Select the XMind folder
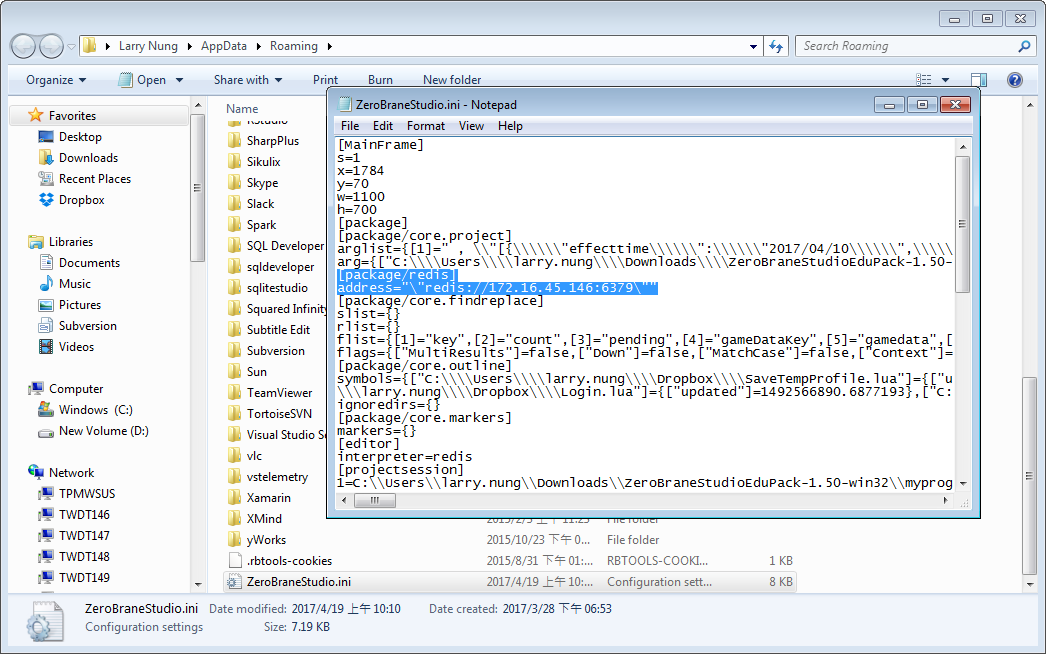The height and width of the screenshot is (654, 1046). pyautogui.click(x=264, y=519)
